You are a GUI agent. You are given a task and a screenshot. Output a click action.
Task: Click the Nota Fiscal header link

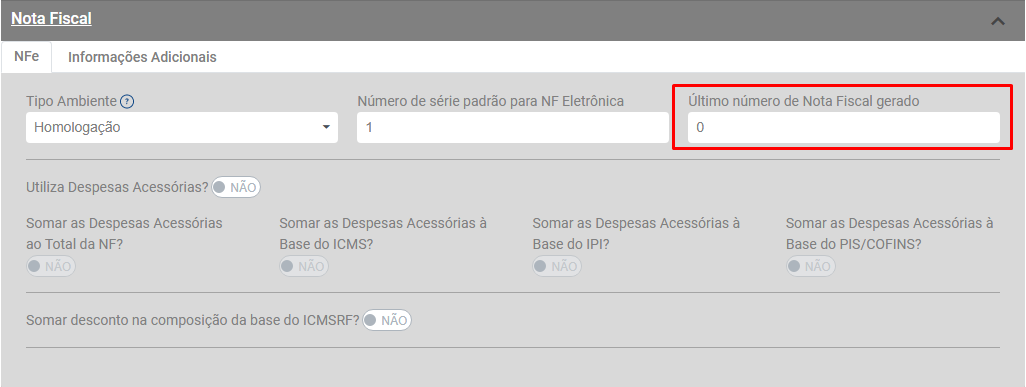[x=51, y=19]
